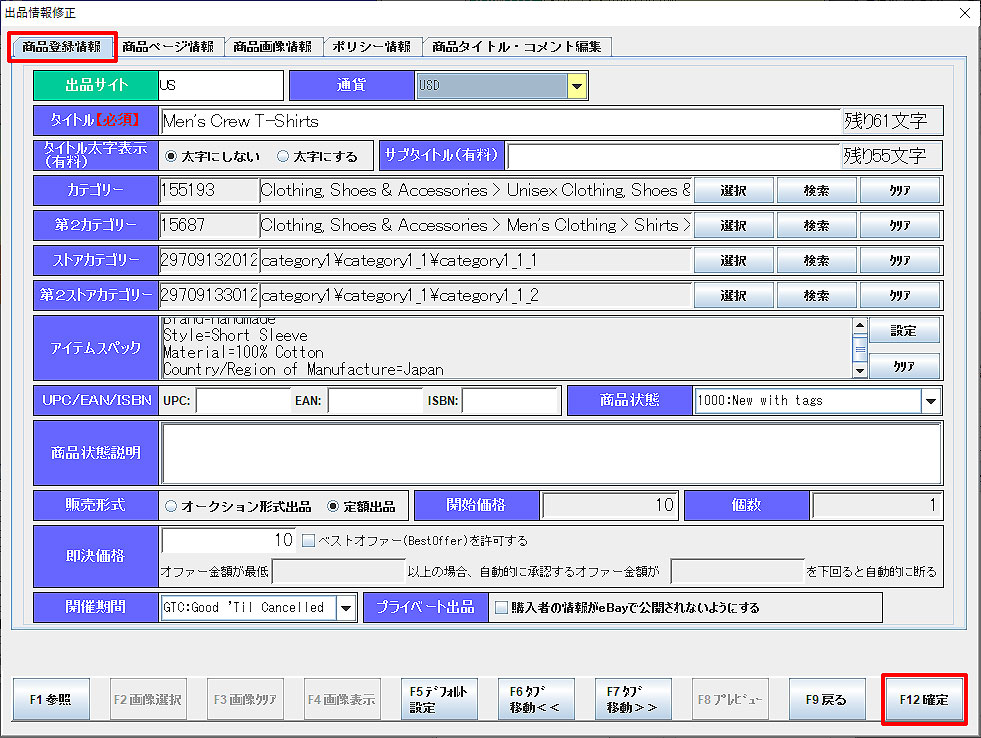The image size is (981, 738).
Task: Tick the private listing buyer-info checkbox
Action: 502,608
